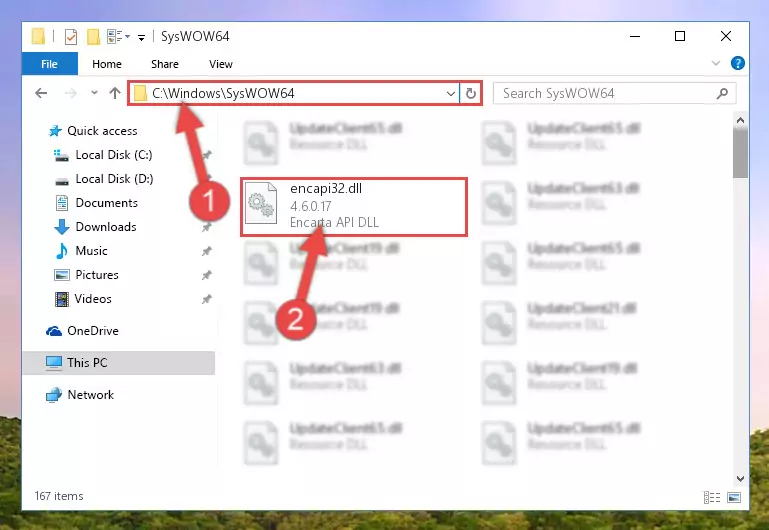Click the folder icon in title bar

pyautogui.click(x=38, y=36)
